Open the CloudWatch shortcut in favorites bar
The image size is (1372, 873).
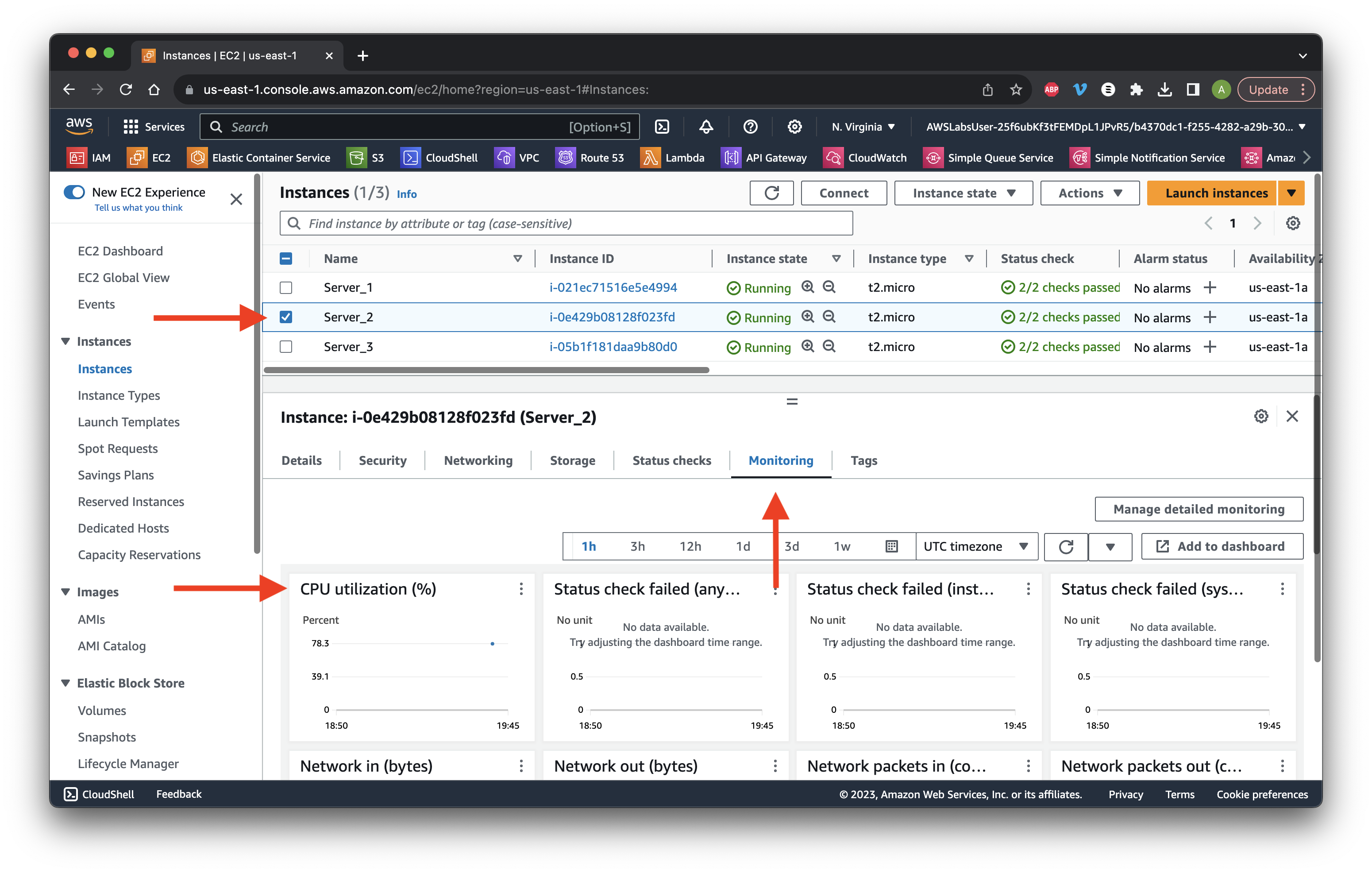point(865,157)
